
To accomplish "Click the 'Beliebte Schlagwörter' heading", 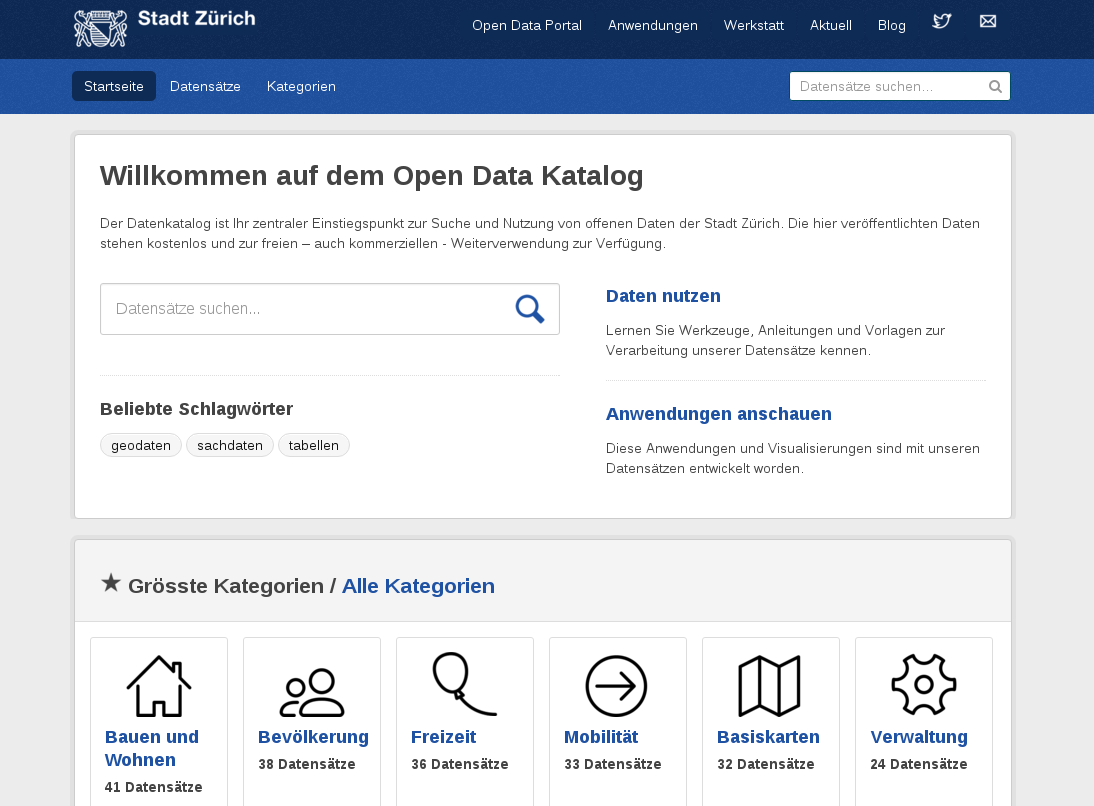I will point(196,409).
